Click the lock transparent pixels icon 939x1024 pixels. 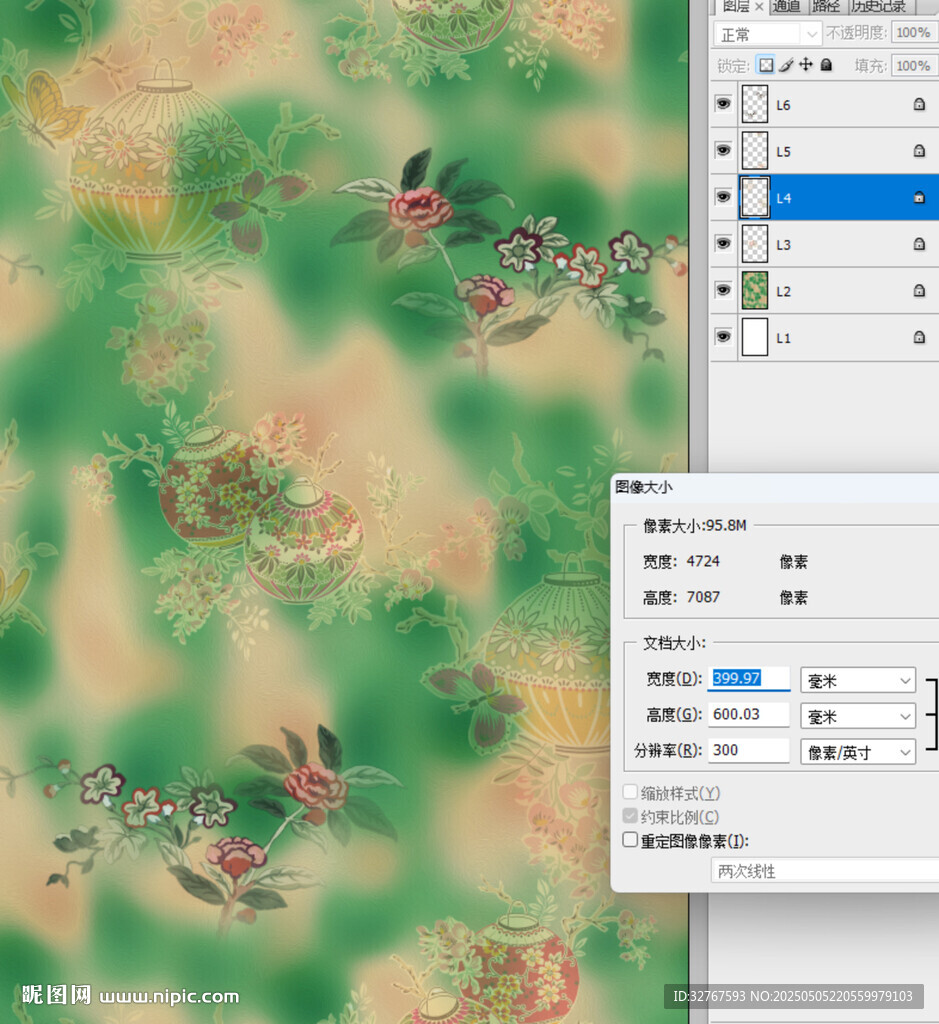765,65
